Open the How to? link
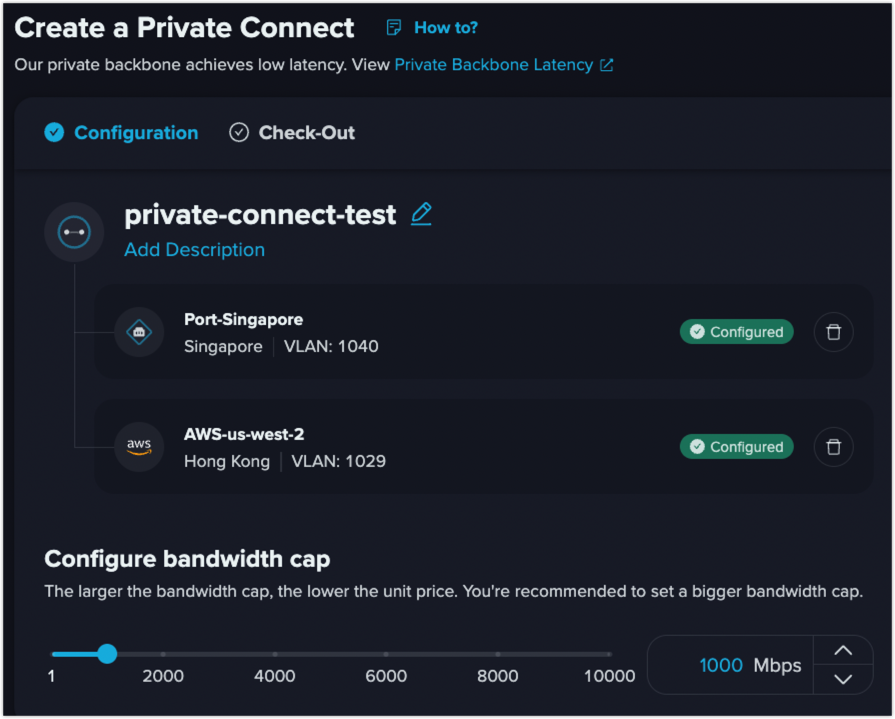The width and height of the screenshot is (895, 719). (x=445, y=27)
